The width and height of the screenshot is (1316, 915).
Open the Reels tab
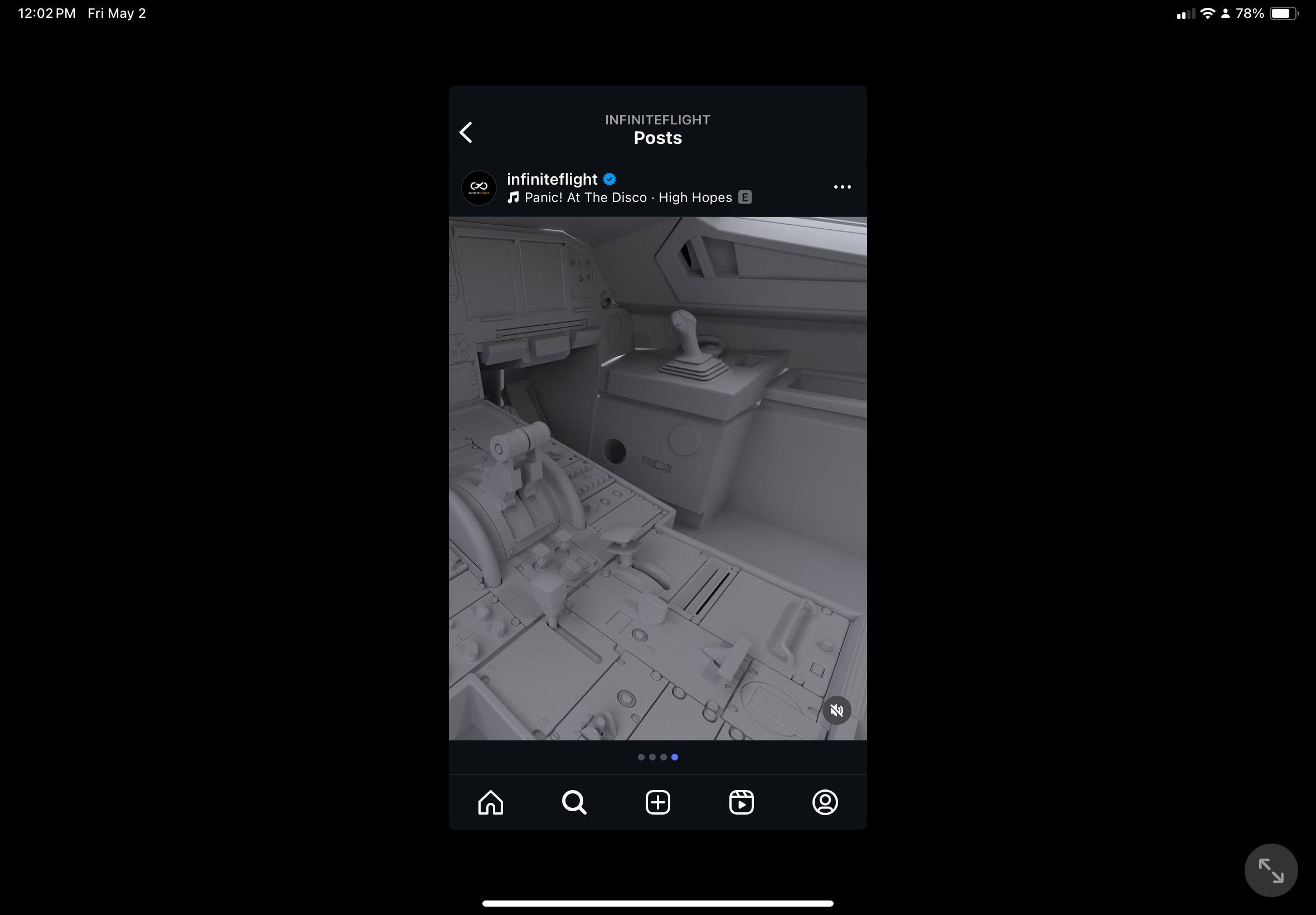pos(741,802)
